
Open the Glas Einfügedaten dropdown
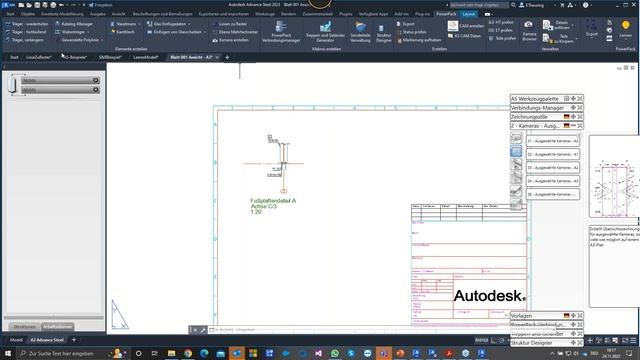[189, 24]
